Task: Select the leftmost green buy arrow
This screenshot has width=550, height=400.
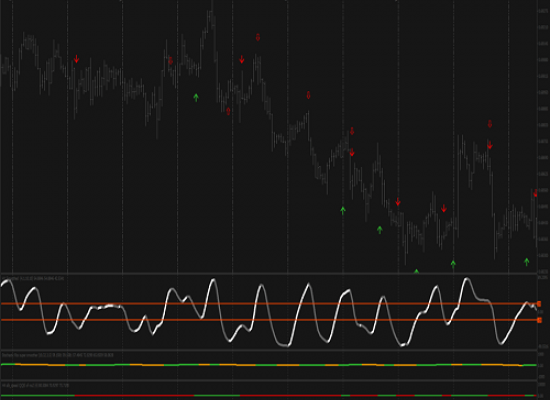Action: click(196, 98)
